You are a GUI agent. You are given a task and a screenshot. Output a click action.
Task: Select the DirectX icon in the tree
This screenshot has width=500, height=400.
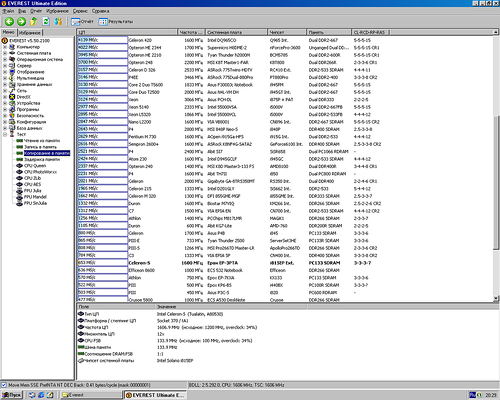tap(12, 97)
